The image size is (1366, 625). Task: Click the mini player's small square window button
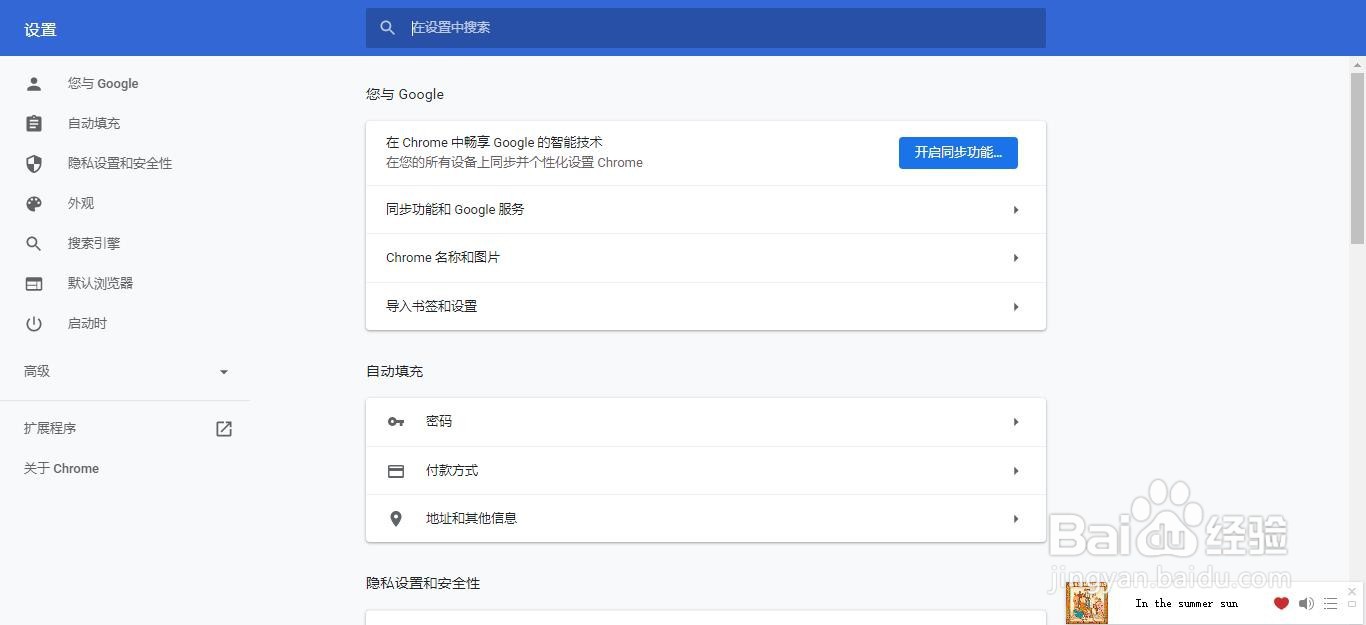coord(1352,605)
